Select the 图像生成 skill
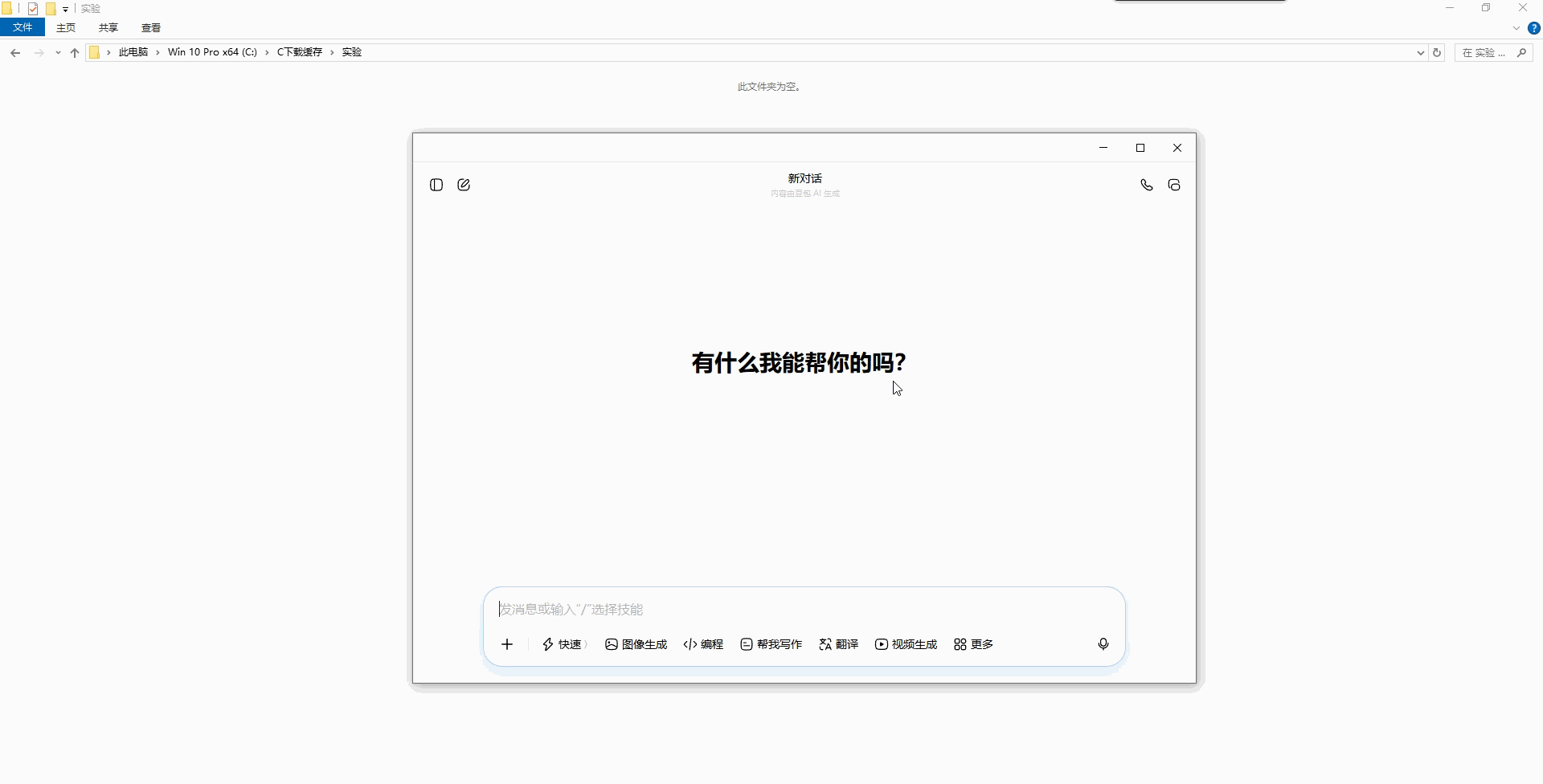Screen dimensions: 1543x784 pos(636,644)
